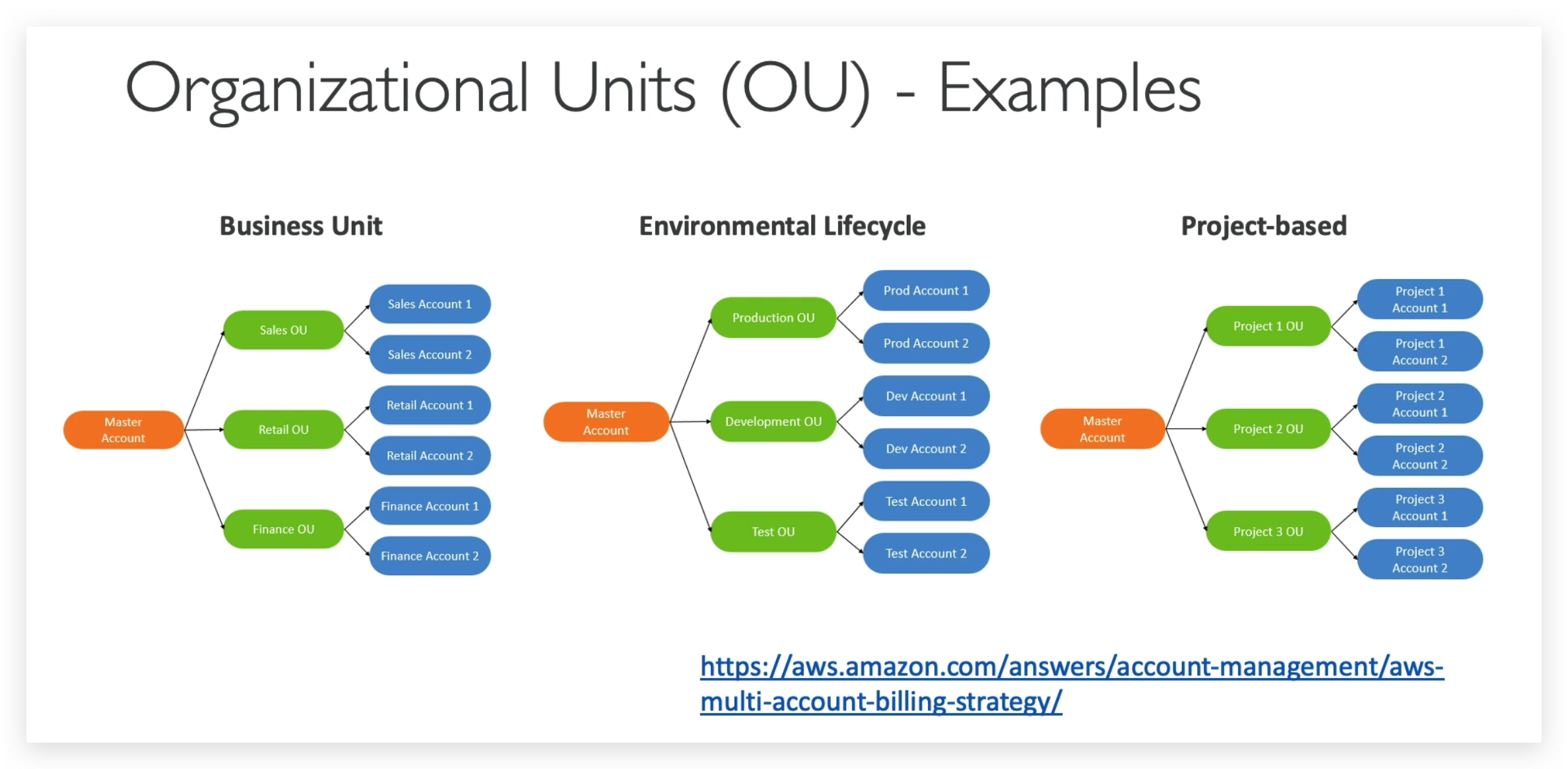This screenshot has width=1568, height=769.
Task: Click the Development OU node
Action: point(773,421)
